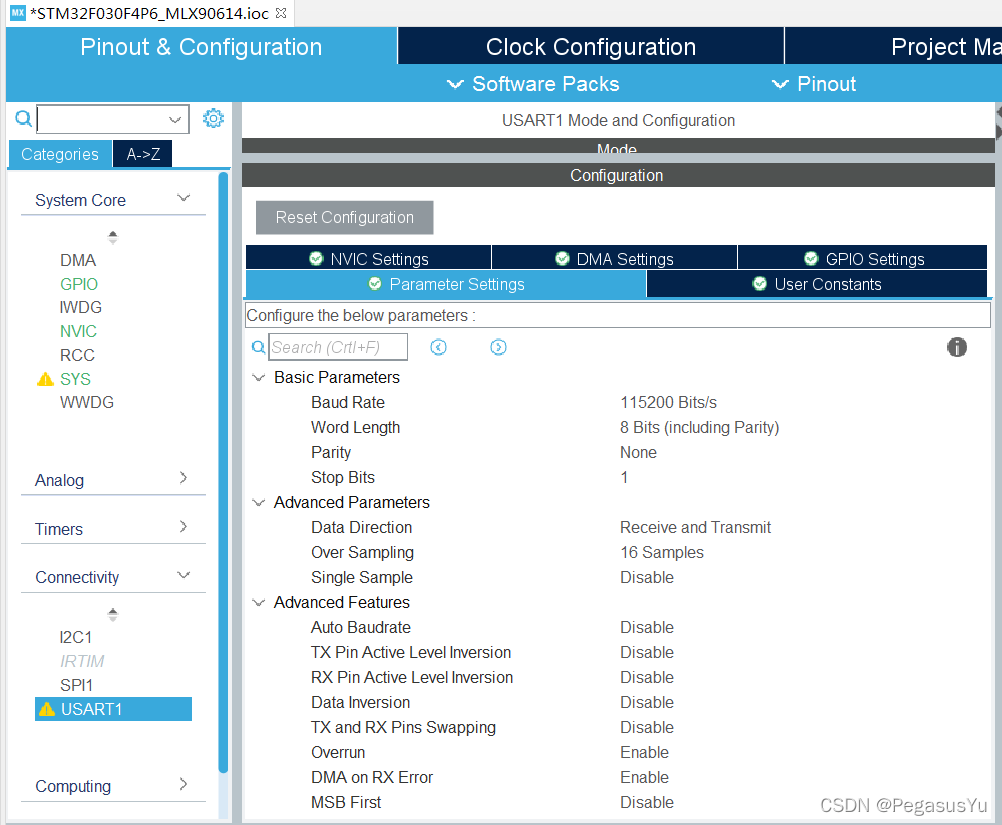Switch to Project Manager tab
1002x825 pixels.
893,47
